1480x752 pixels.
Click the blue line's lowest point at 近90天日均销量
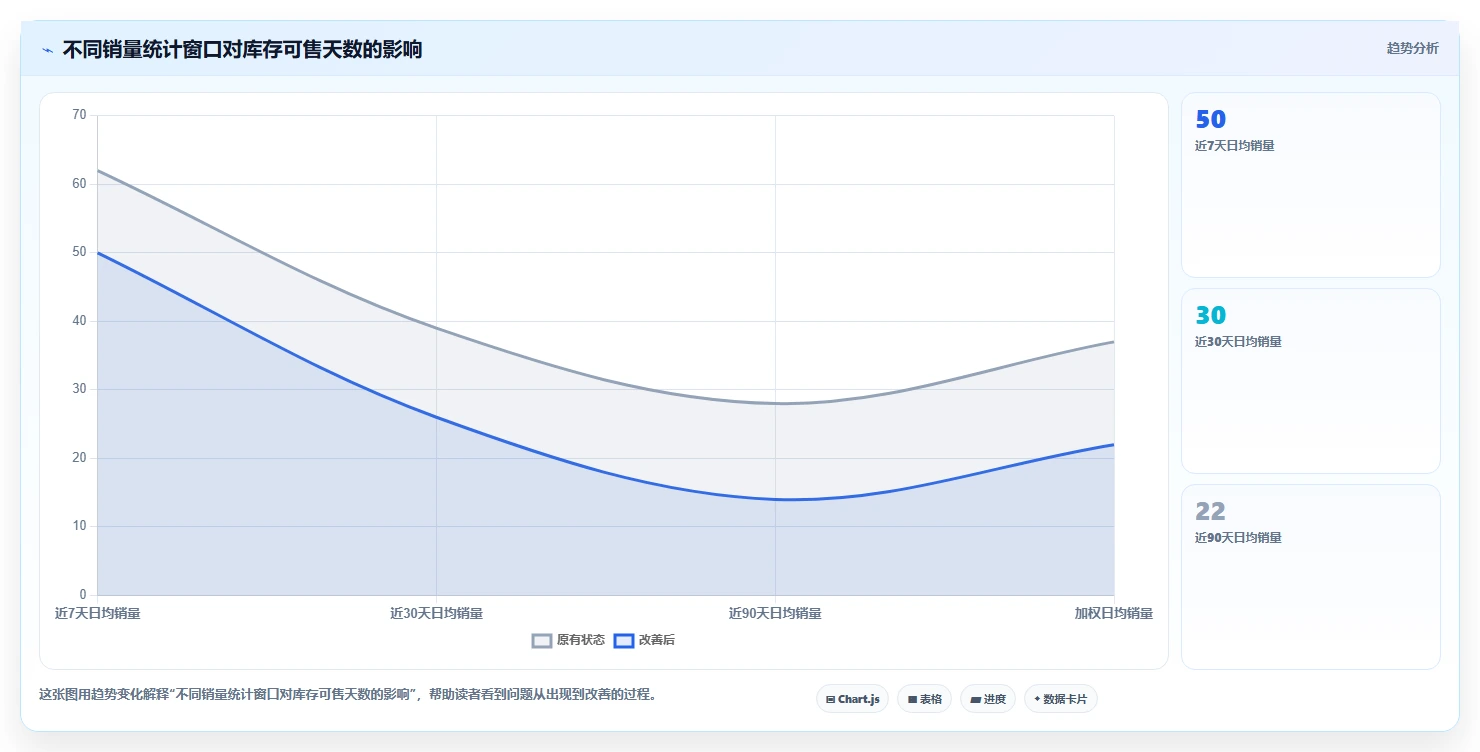pyautogui.click(x=775, y=499)
